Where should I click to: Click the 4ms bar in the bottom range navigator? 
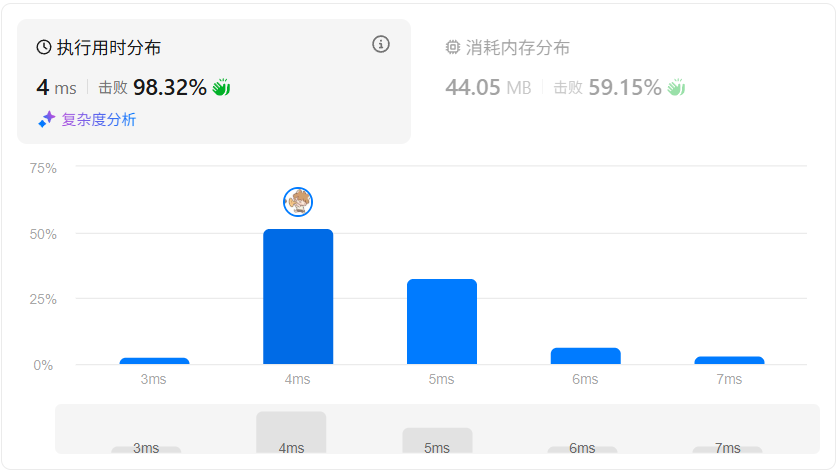[291, 432]
